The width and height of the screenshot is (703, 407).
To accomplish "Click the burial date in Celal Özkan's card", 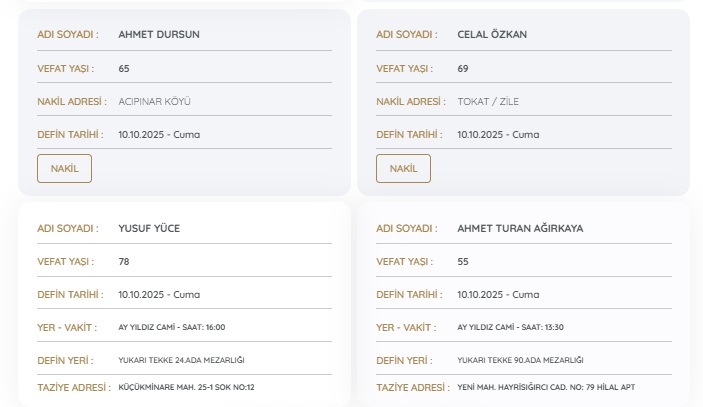I will point(498,134).
